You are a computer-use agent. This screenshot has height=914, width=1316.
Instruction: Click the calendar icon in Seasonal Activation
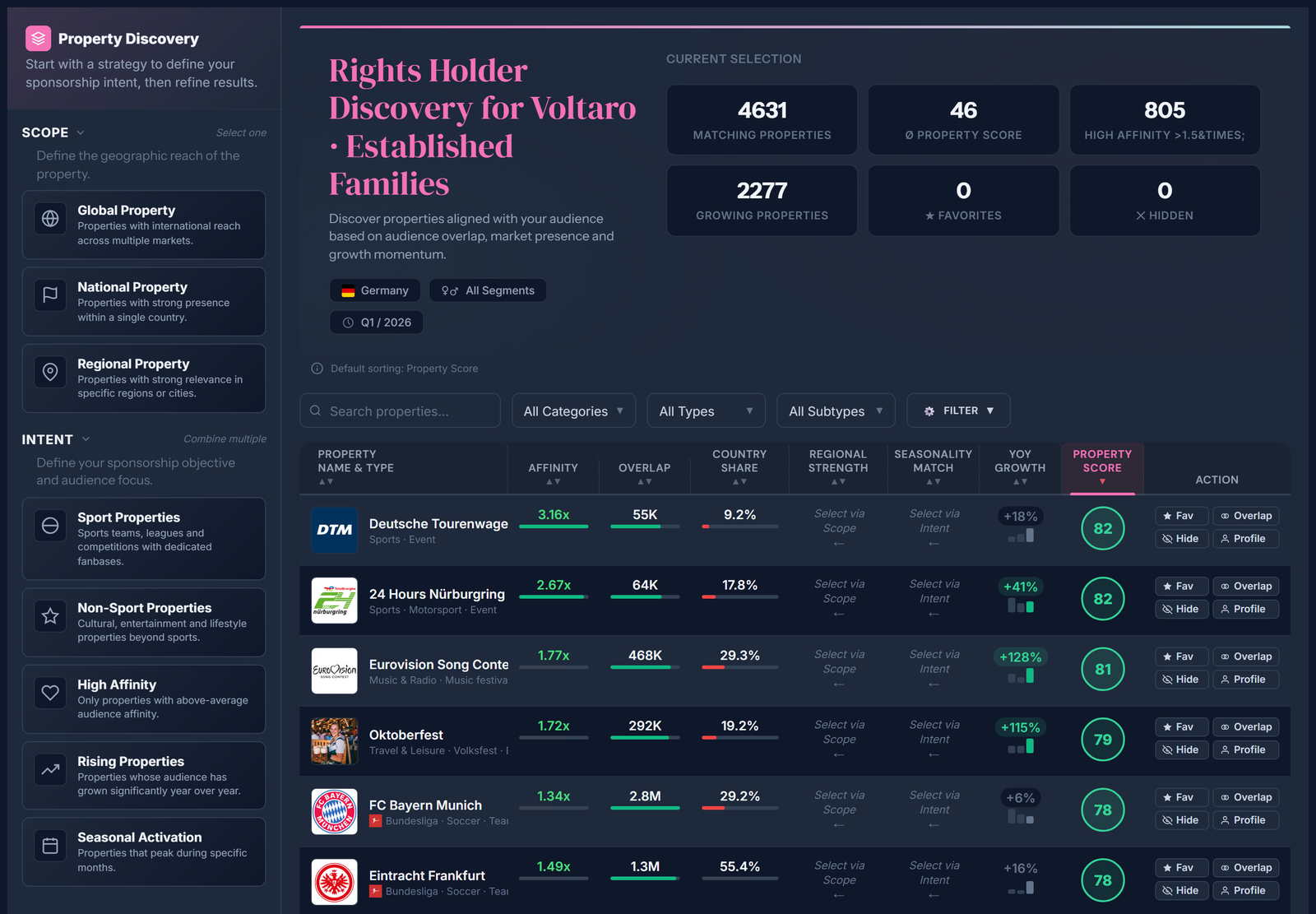pos(50,845)
